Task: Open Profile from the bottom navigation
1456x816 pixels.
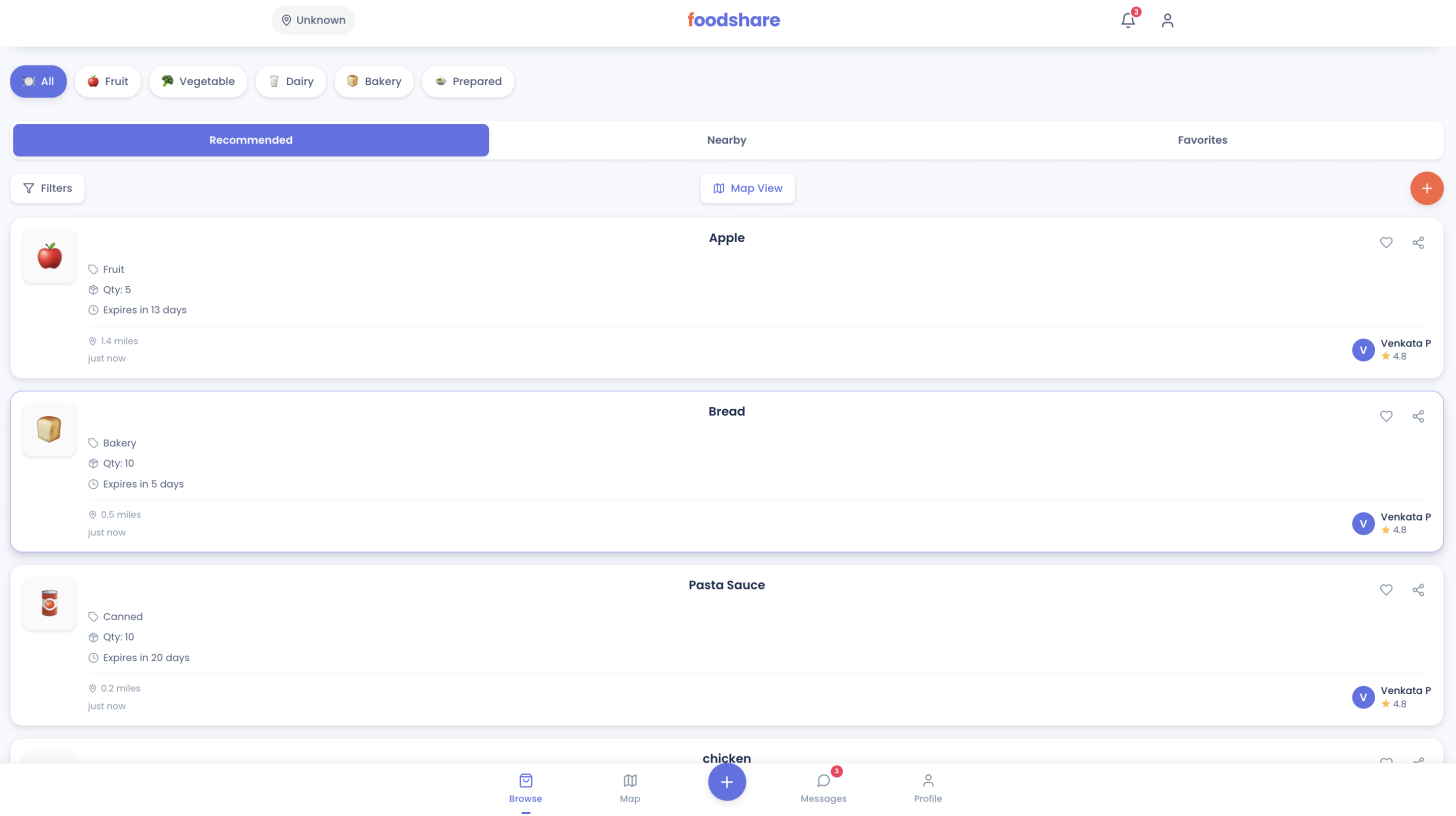Action: tap(928, 787)
